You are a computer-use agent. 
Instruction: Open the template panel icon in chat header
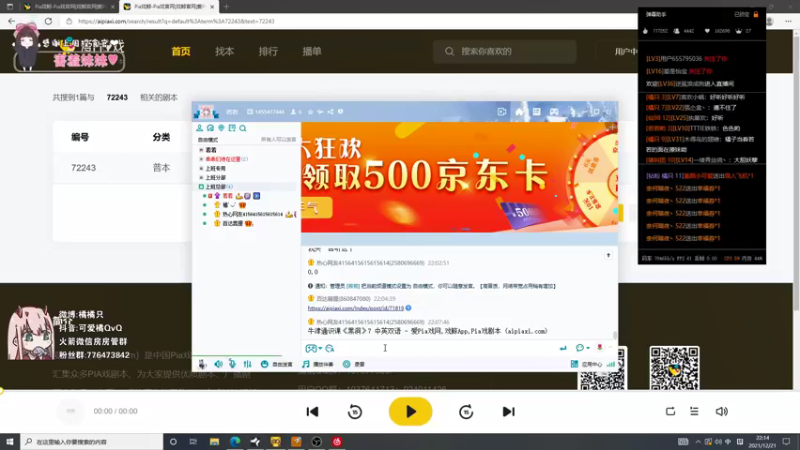[x=536, y=112]
